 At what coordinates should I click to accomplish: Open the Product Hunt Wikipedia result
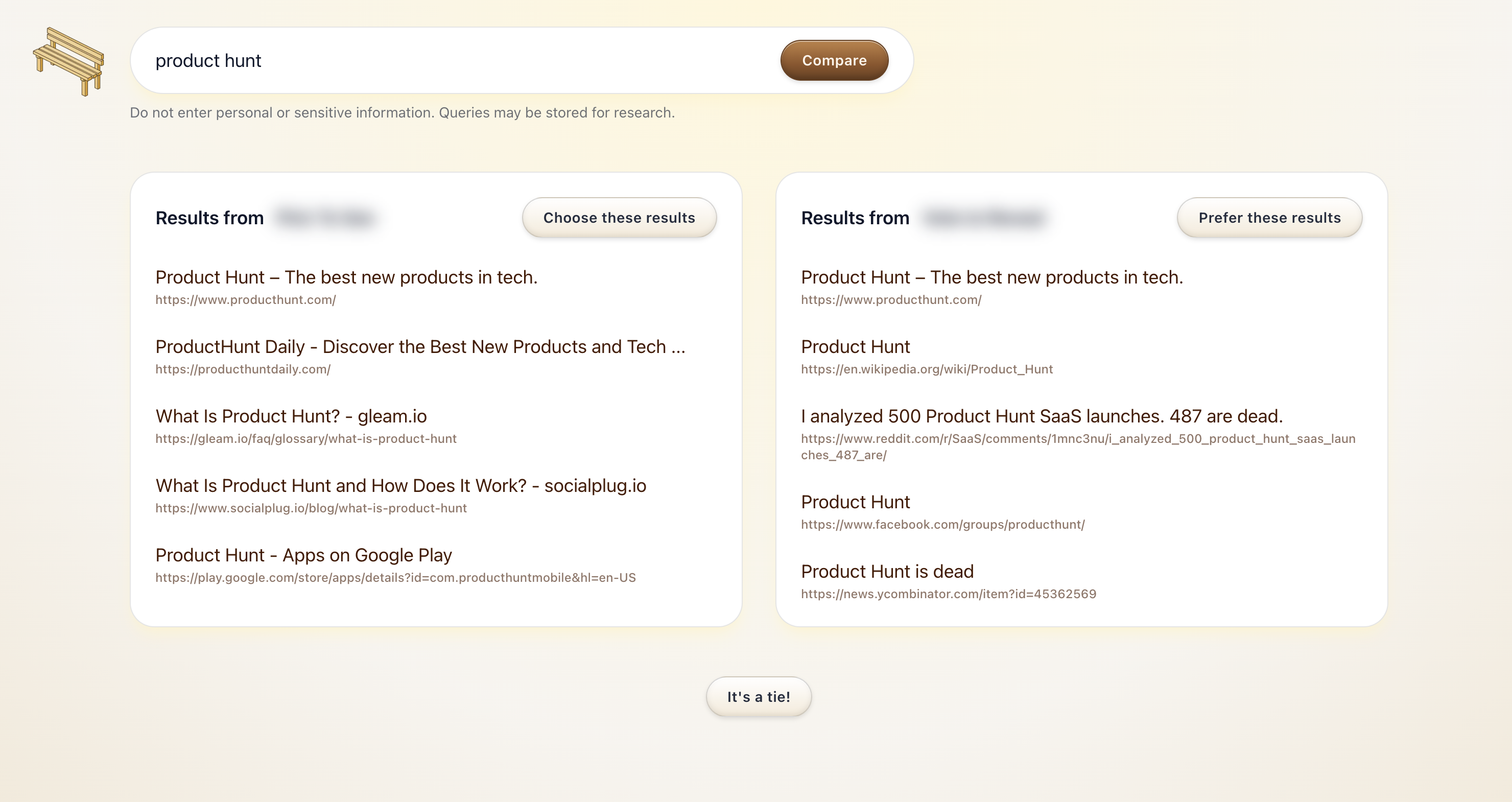855,347
